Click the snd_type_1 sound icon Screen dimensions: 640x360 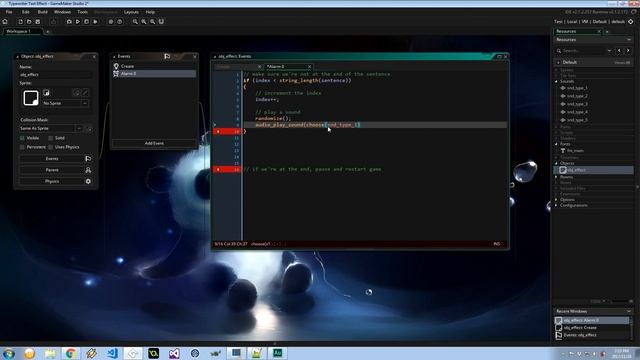[563, 88]
